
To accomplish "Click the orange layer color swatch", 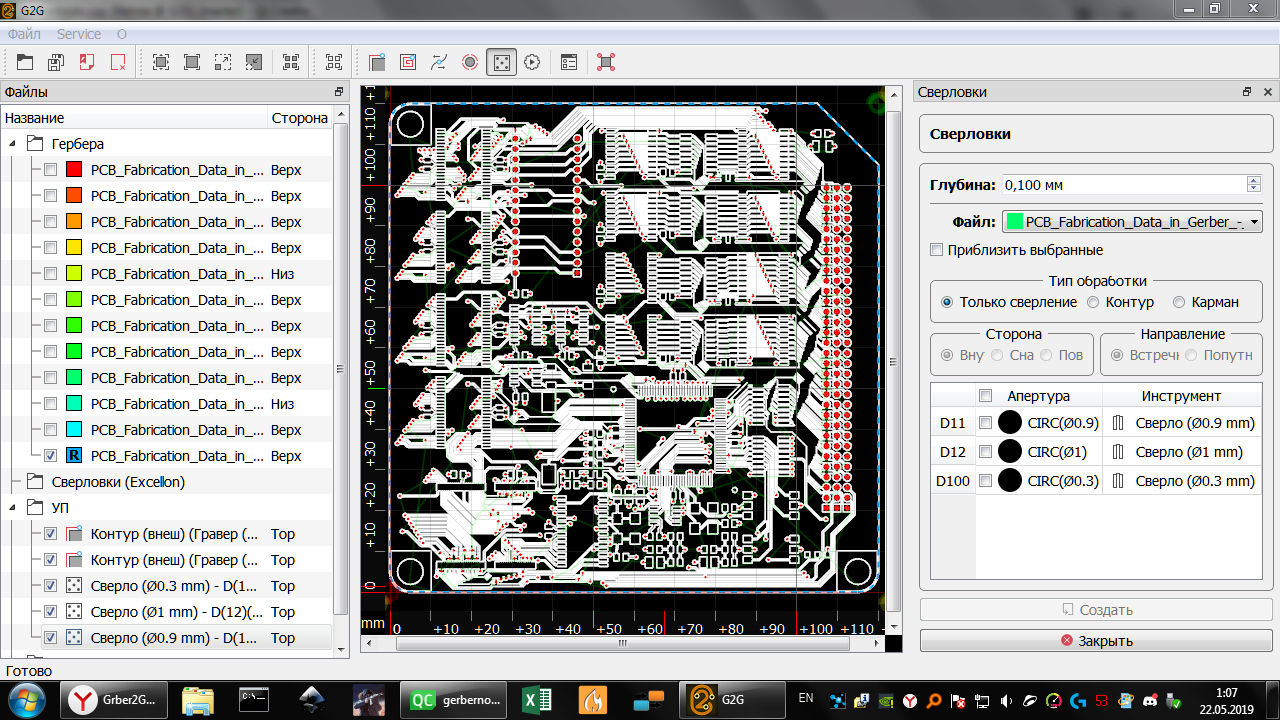I will tap(74, 222).
